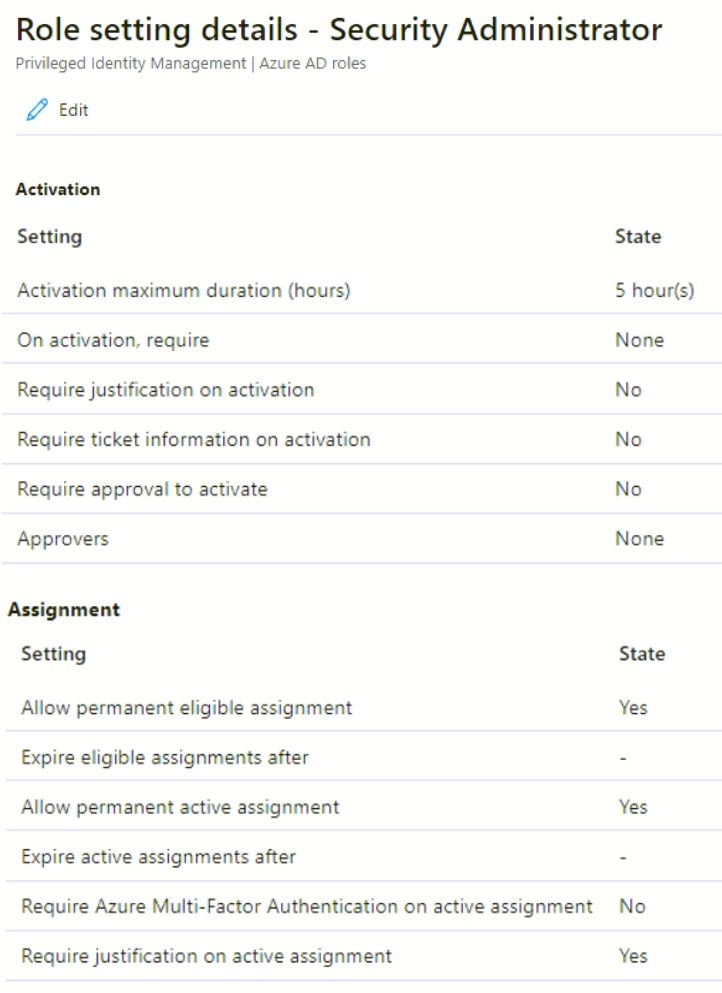This screenshot has height=993, width=722.
Task: Click the Approvers setting row
Action: tap(63, 539)
